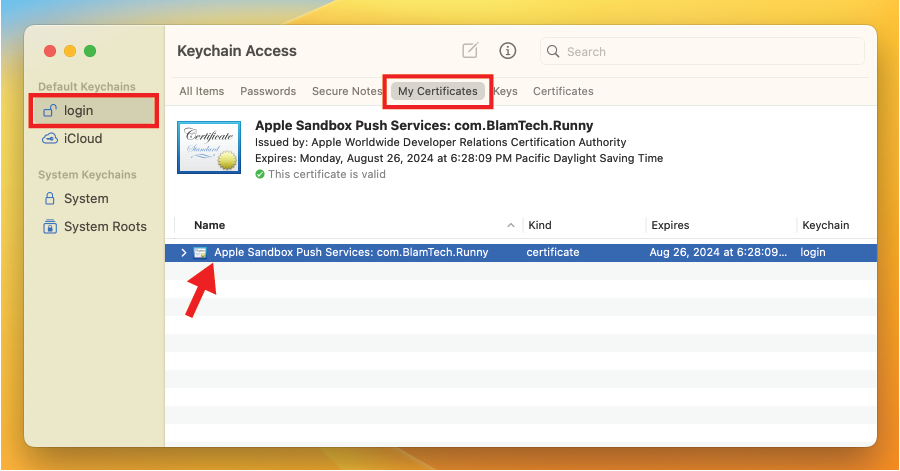Switch to the All Items tab
The width and height of the screenshot is (900, 471).
[x=201, y=91]
